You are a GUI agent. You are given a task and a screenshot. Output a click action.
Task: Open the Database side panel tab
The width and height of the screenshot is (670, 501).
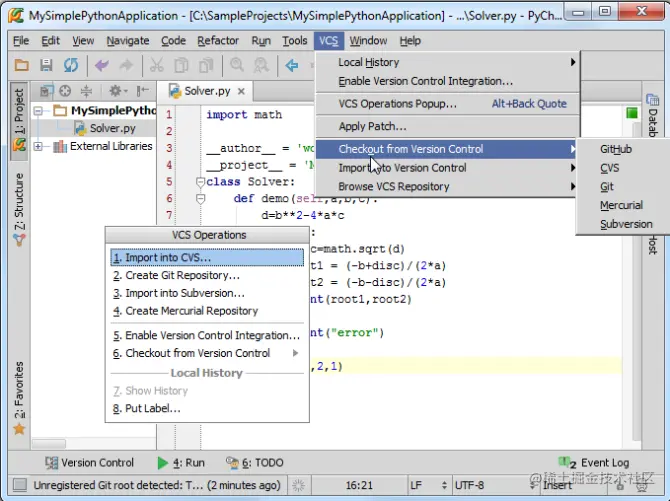pos(652,115)
